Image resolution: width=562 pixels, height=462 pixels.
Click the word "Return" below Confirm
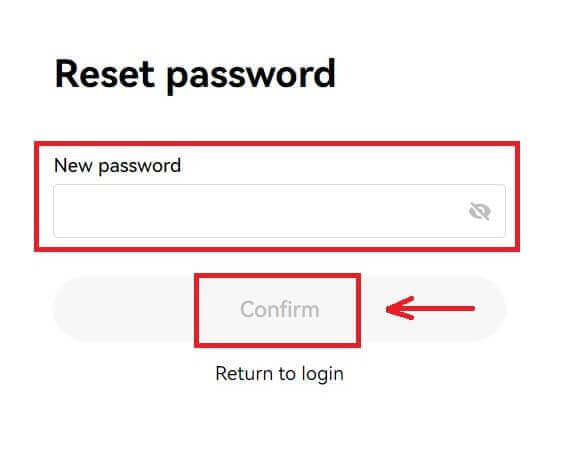click(244, 374)
